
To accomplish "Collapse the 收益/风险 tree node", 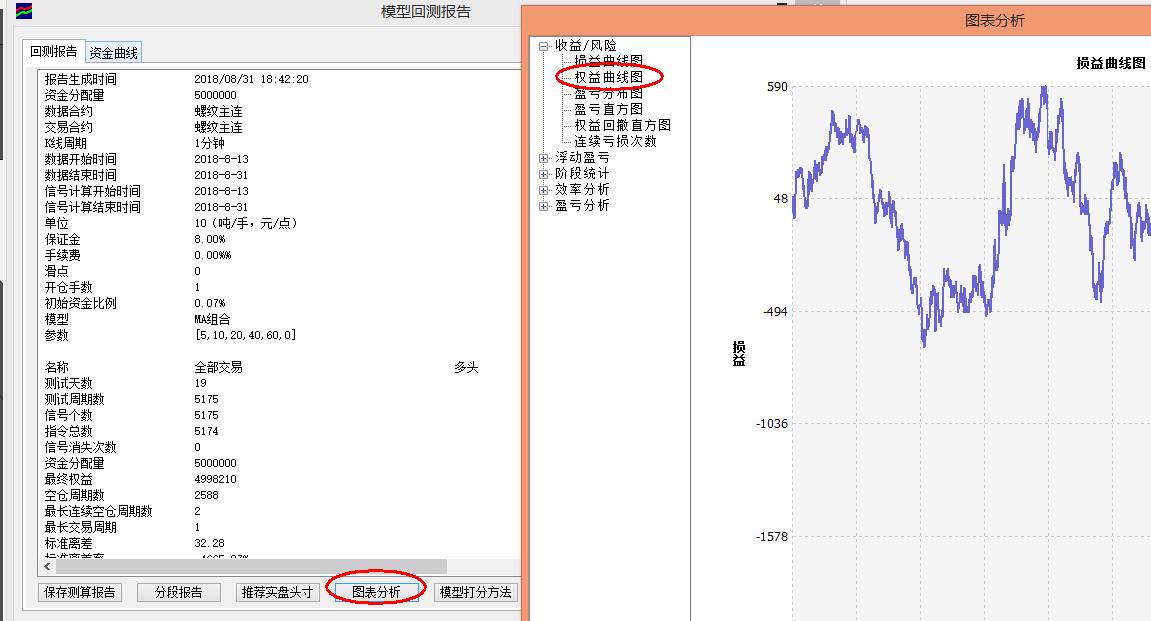I will [544, 46].
